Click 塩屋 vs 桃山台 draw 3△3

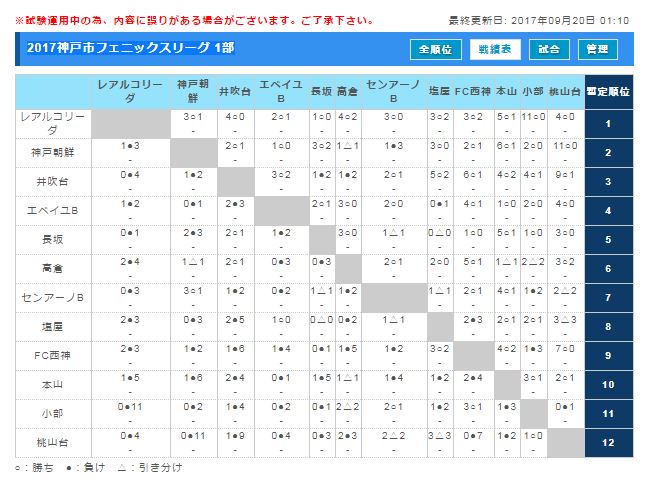pyautogui.click(x=565, y=320)
